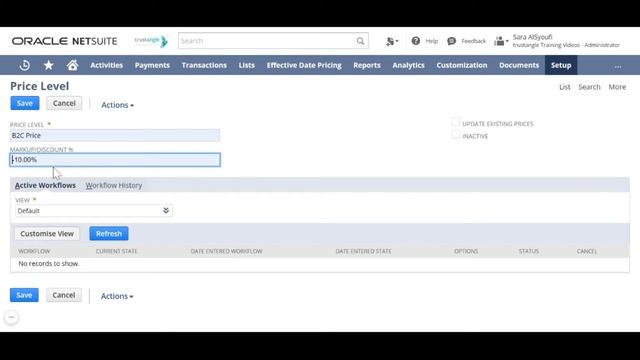Open the Shortcuts star icon
Image resolution: width=640 pixels, height=360 pixels.
point(49,65)
